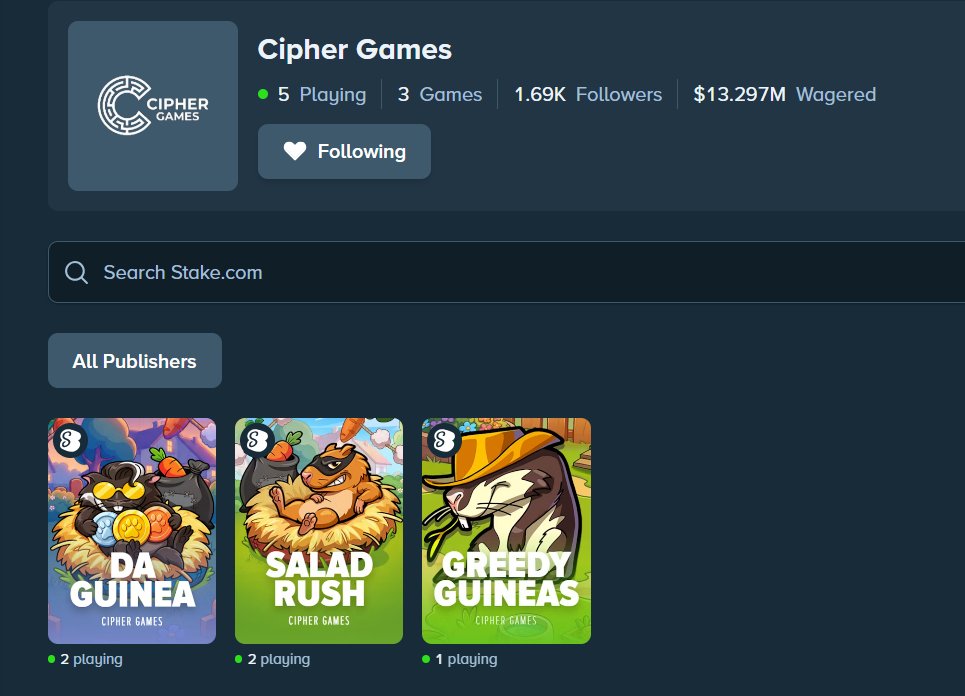Click green dot under Da Guinea
Viewport: 965px width, 696px height.
point(52,659)
